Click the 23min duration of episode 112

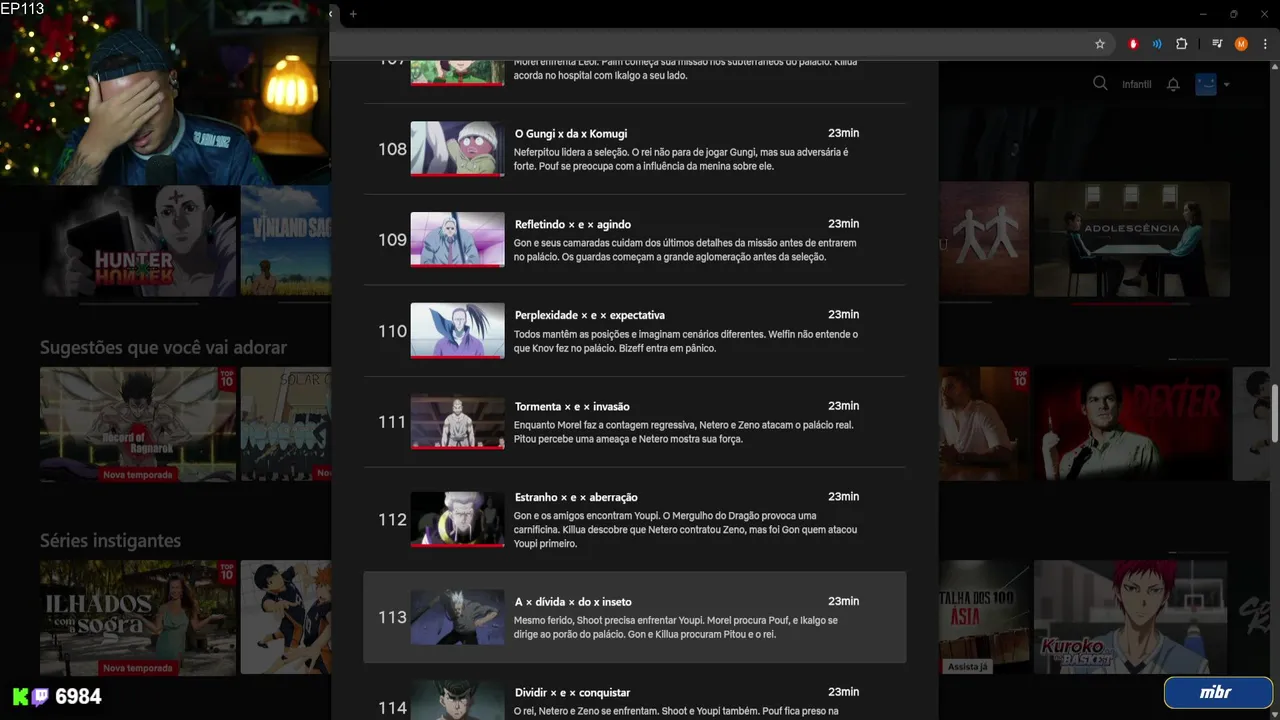(843, 497)
